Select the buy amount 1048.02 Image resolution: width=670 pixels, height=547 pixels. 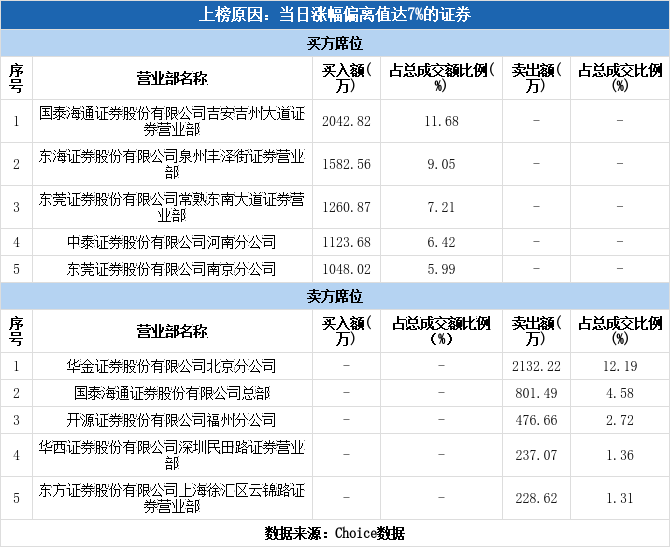(346, 269)
